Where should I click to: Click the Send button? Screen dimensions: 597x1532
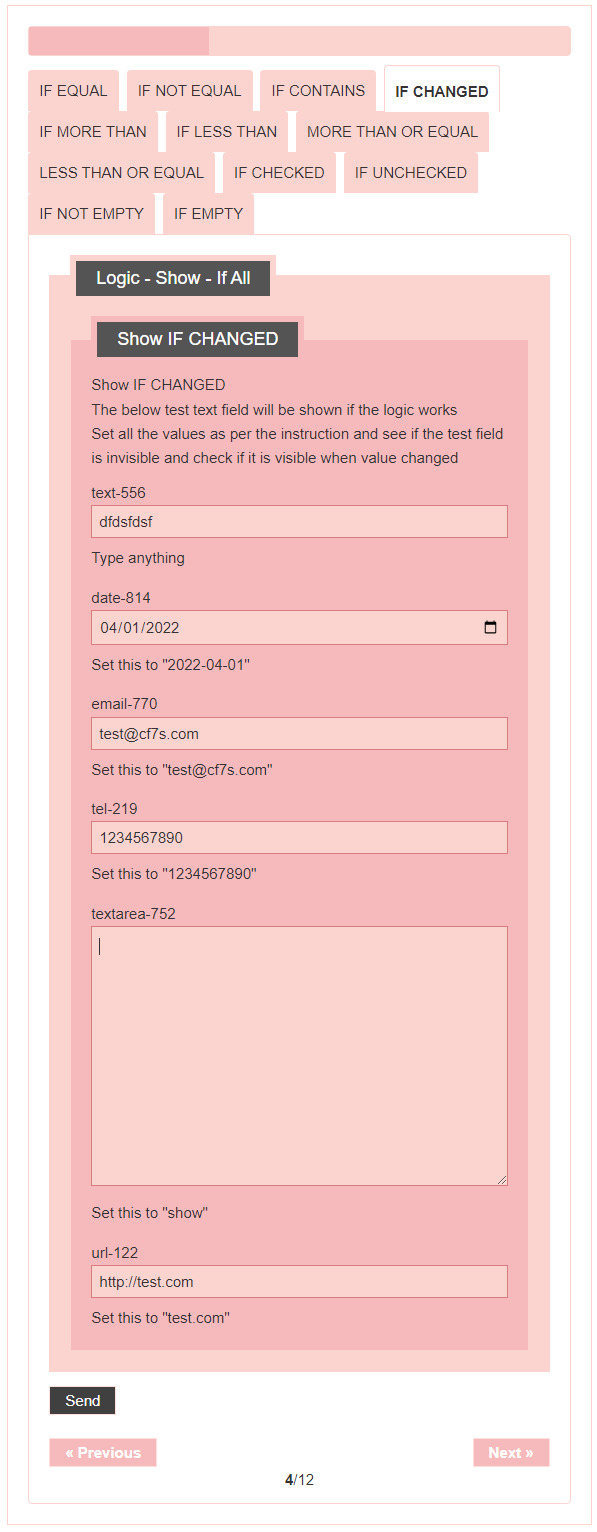point(82,1401)
